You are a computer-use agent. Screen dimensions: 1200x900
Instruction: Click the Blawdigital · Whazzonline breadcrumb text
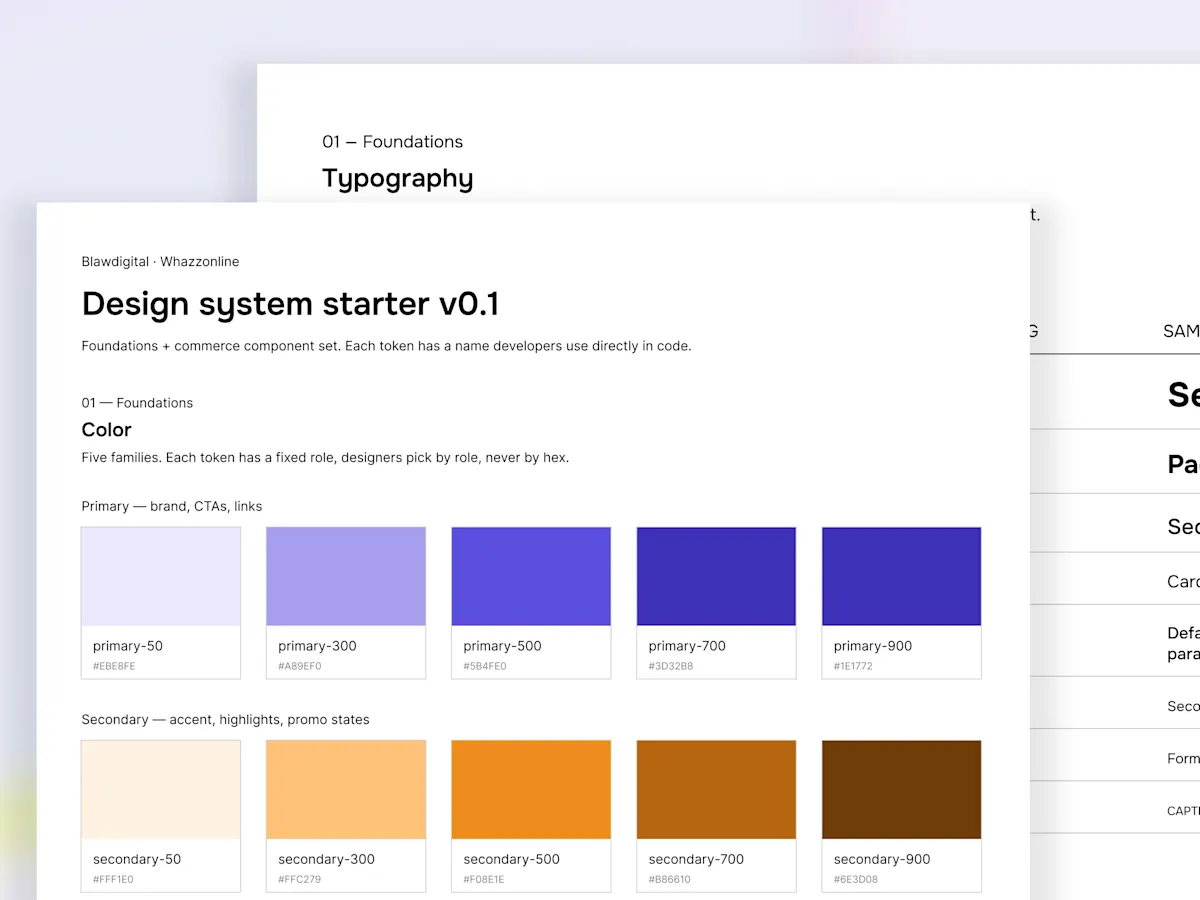pos(161,262)
